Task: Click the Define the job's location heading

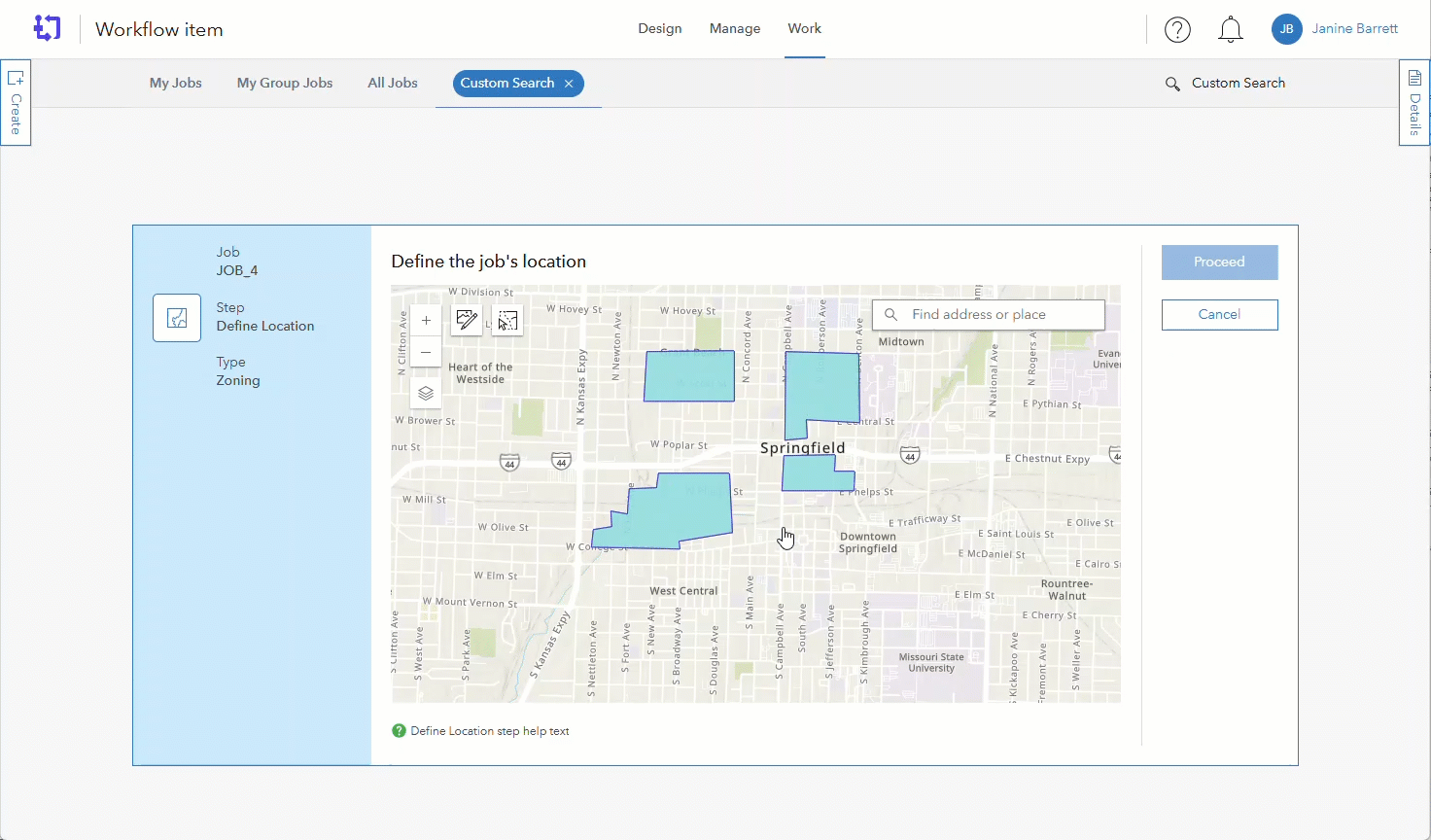Action: point(489,262)
